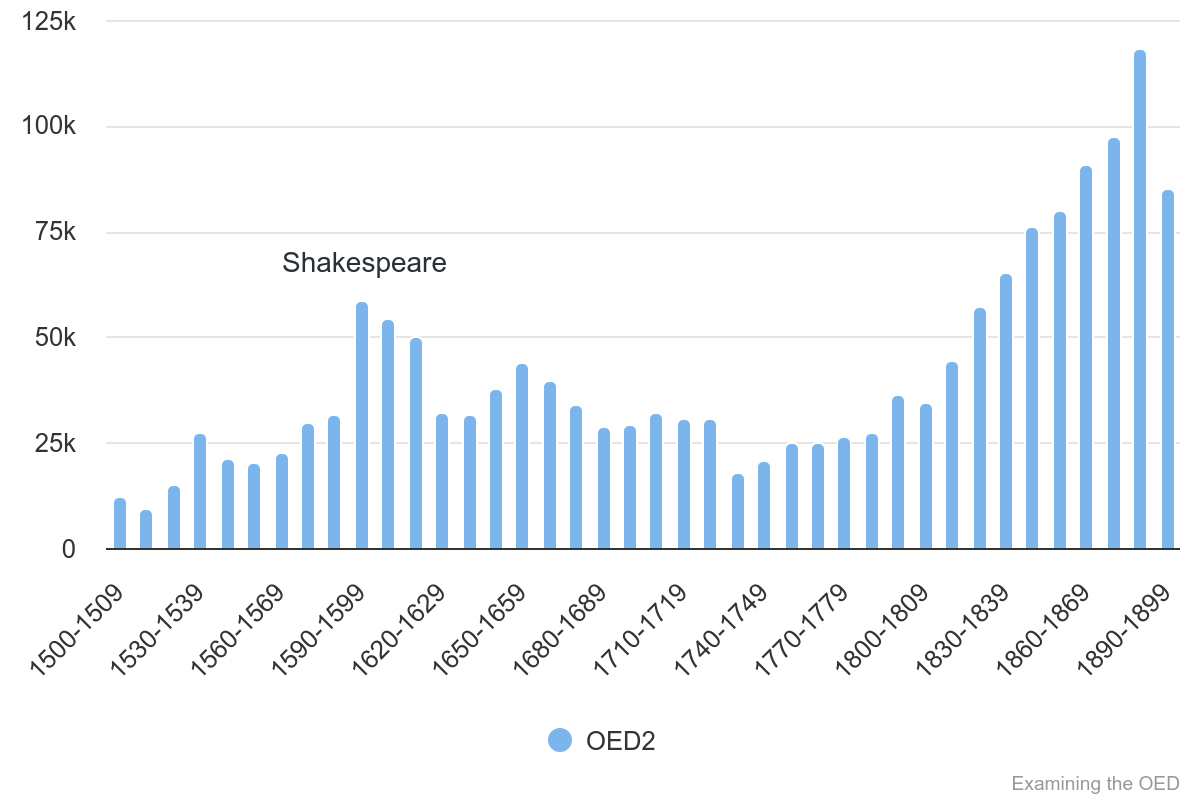The image size is (1200, 800).
Task: Open the Examining the OED credit link
Action: (x=1095, y=783)
